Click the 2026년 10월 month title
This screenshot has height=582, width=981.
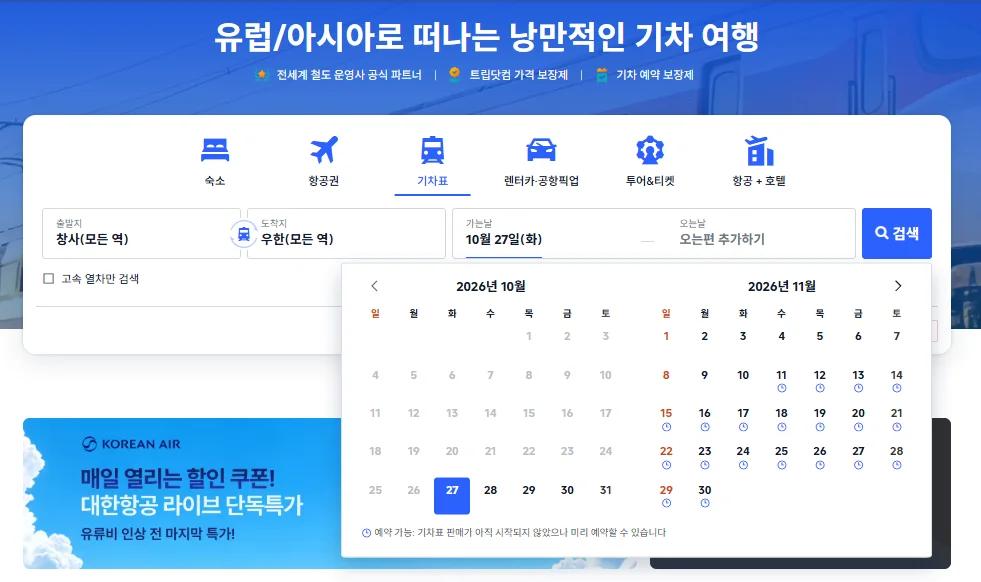pyautogui.click(x=490, y=287)
